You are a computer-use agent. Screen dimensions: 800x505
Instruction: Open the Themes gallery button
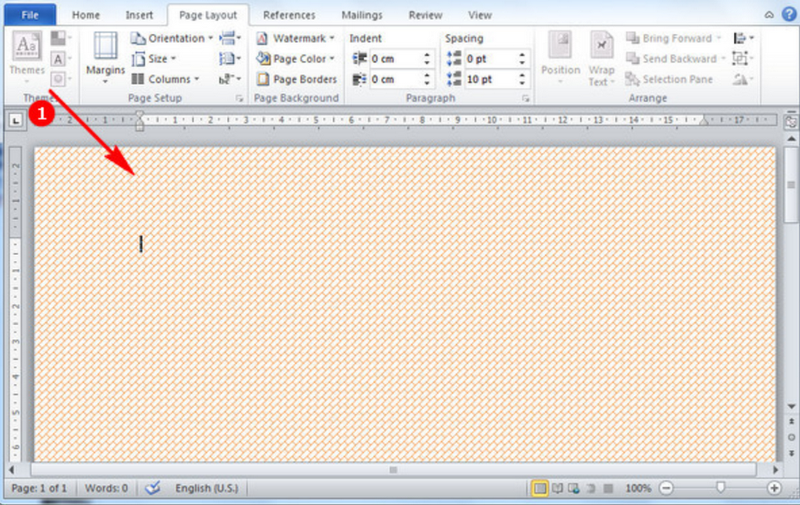pos(27,58)
